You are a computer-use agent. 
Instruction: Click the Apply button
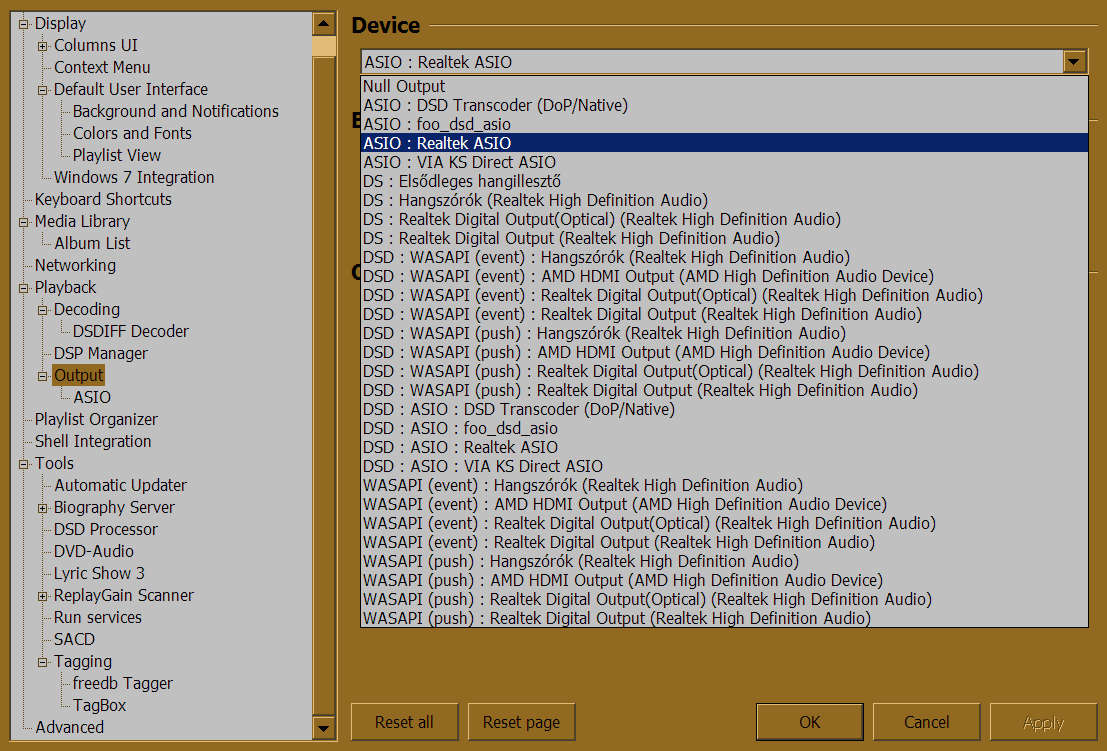pos(1043,722)
